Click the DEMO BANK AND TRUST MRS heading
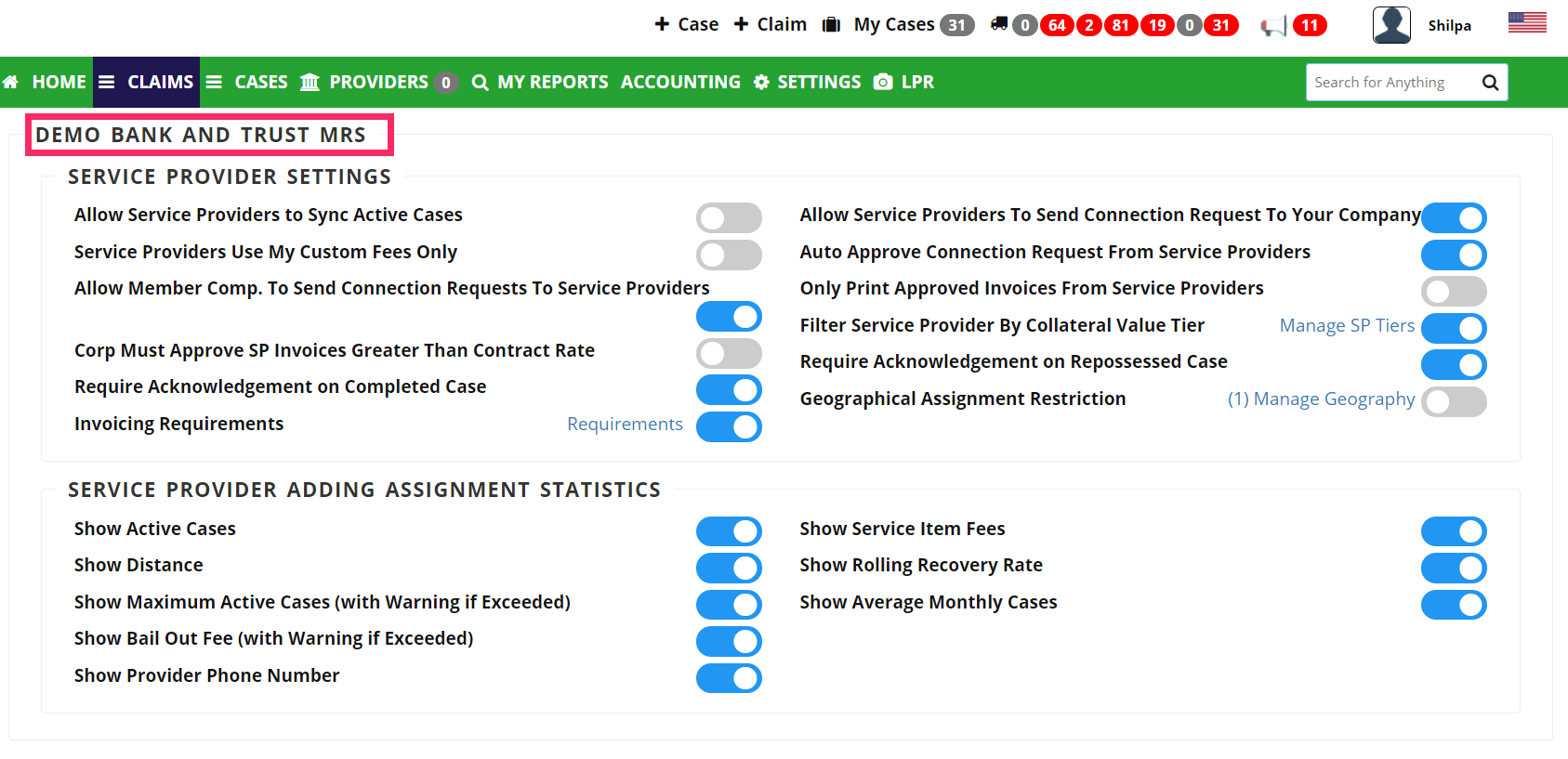Screen dimensions: 1568x759 click(201, 136)
